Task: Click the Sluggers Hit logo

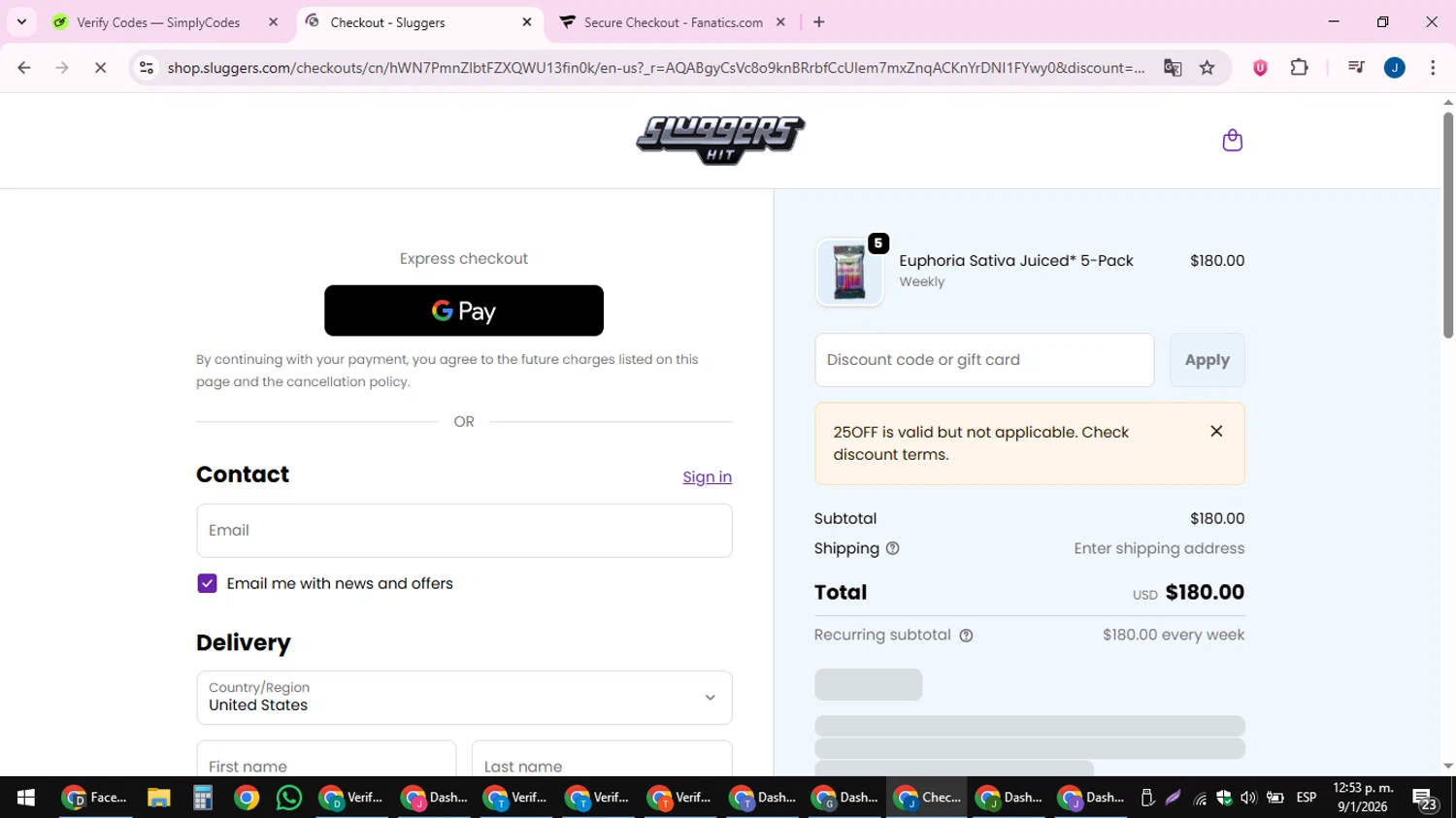Action: [x=720, y=141]
